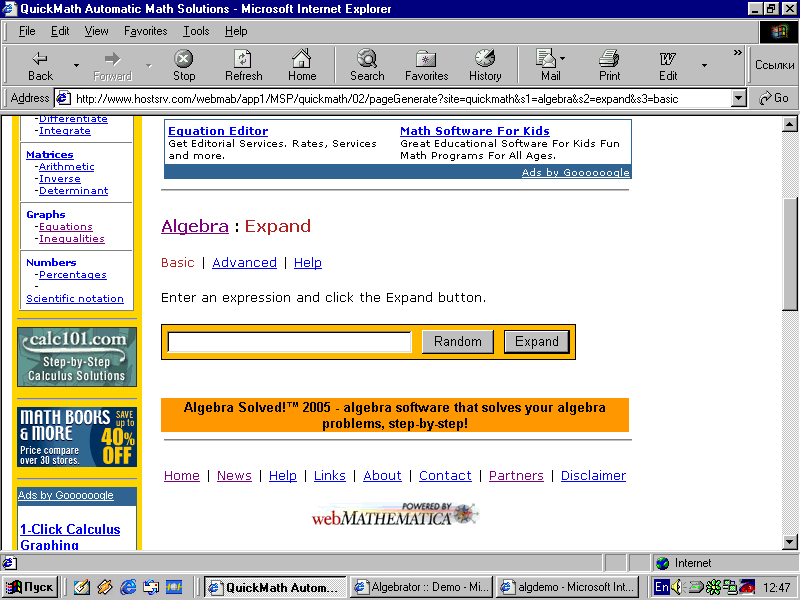Click the webMathematica powered-by logo

click(395, 514)
